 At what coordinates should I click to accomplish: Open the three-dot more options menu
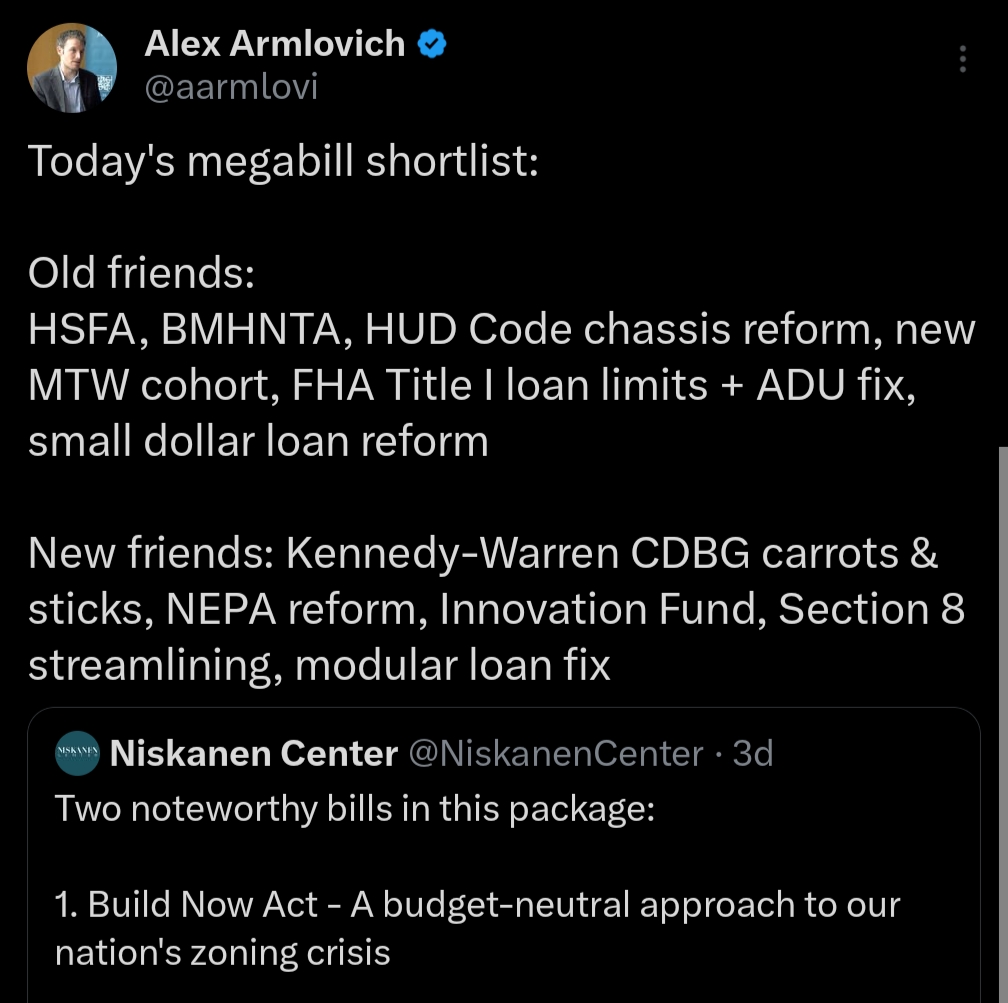962,59
